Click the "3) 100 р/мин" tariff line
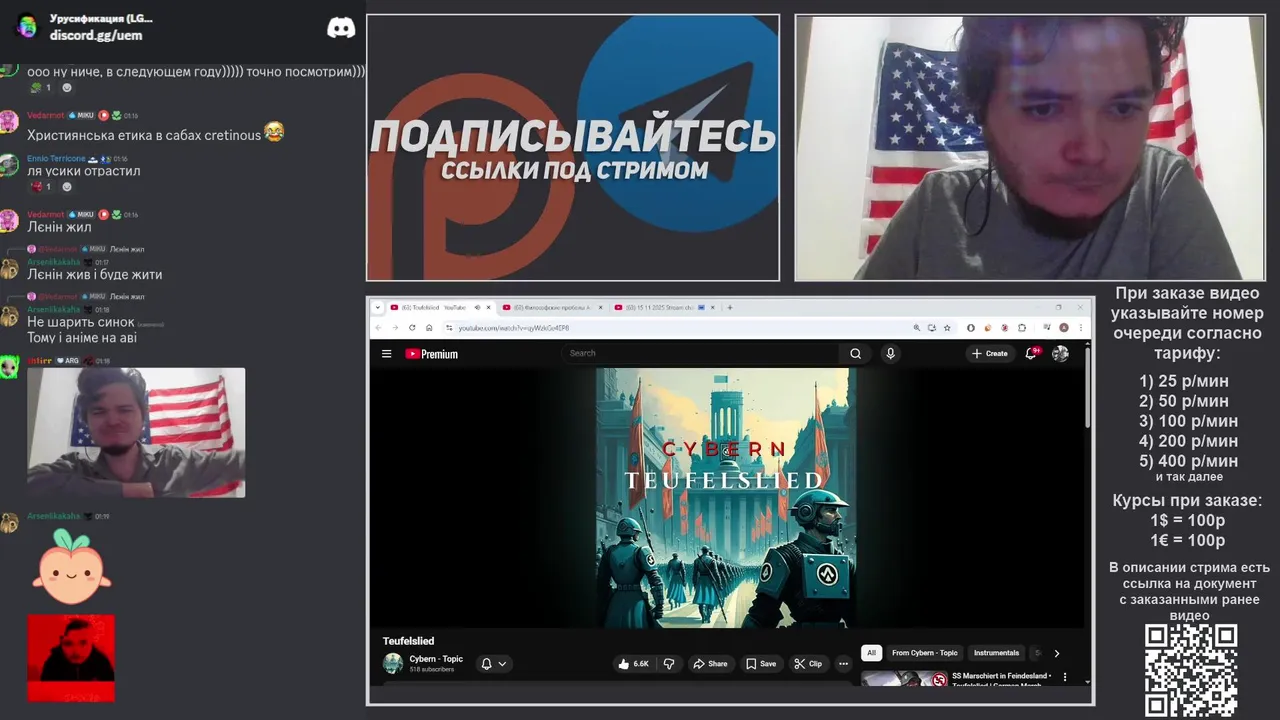The height and width of the screenshot is (720, 1280). [1188, 421]
